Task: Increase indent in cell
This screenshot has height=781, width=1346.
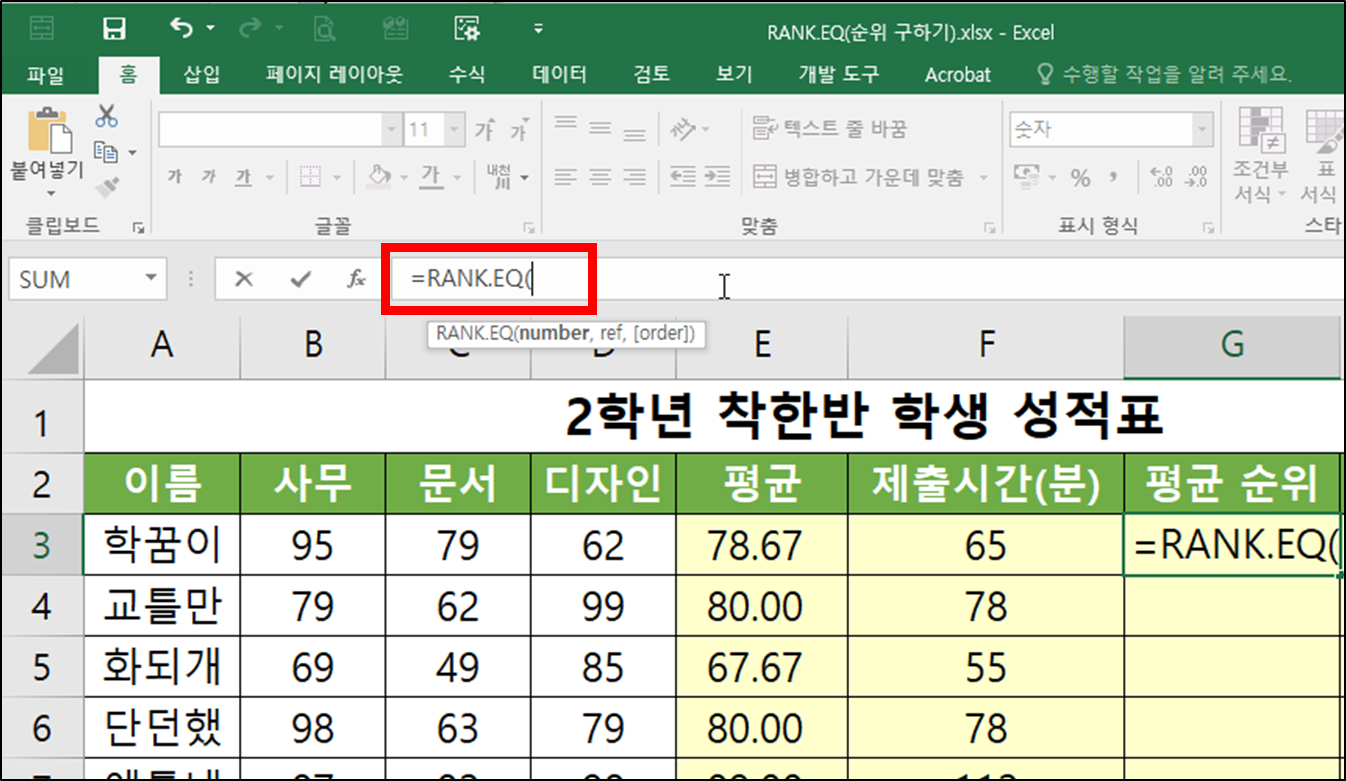Action: pos(717,177)
